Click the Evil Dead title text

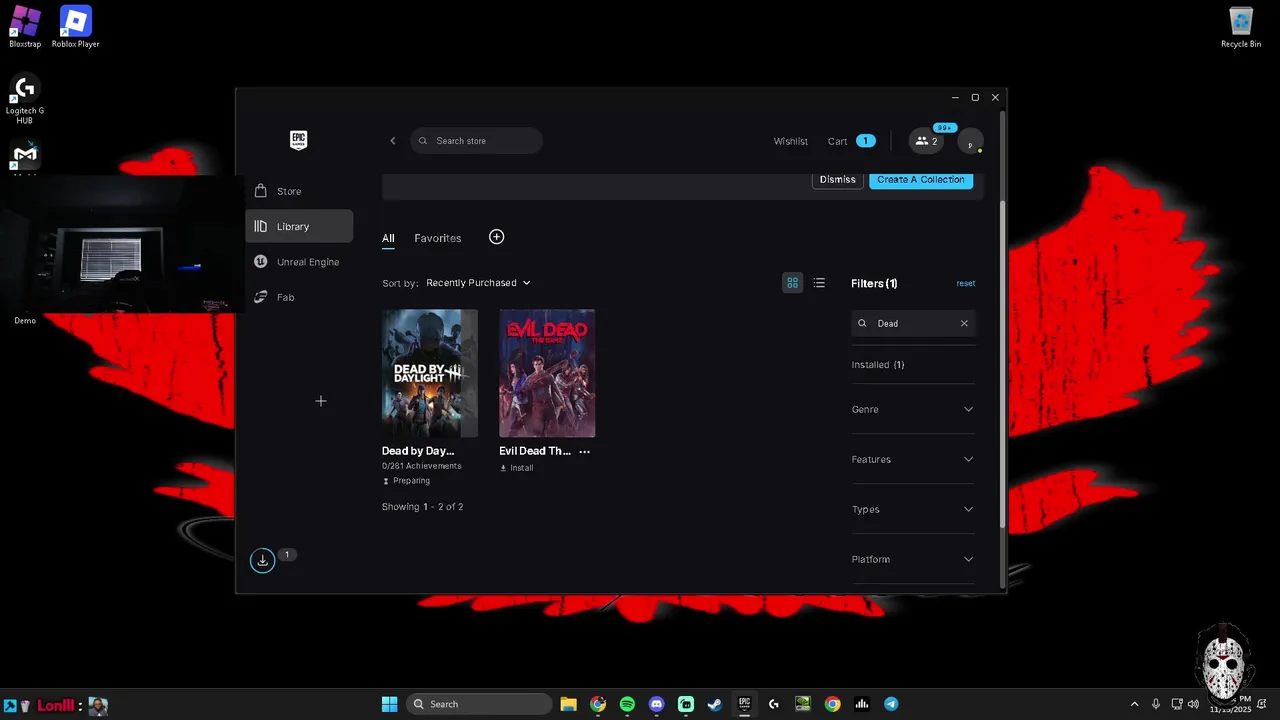pyautogui.click(x=535, y=451)
